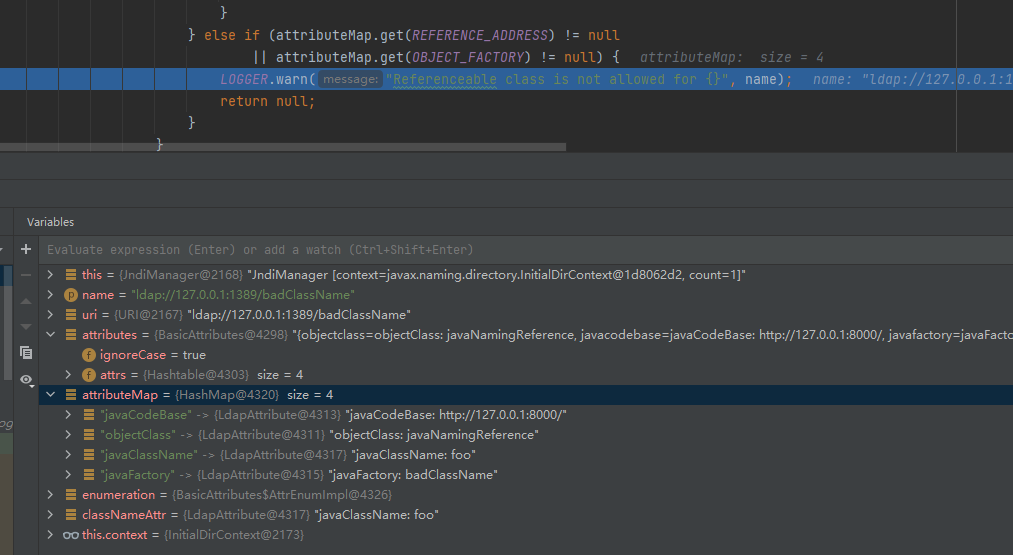
Task: Click the {BasicAttributes$AttrEnumImpl@4326} value
Action: [x=282, y=495]
